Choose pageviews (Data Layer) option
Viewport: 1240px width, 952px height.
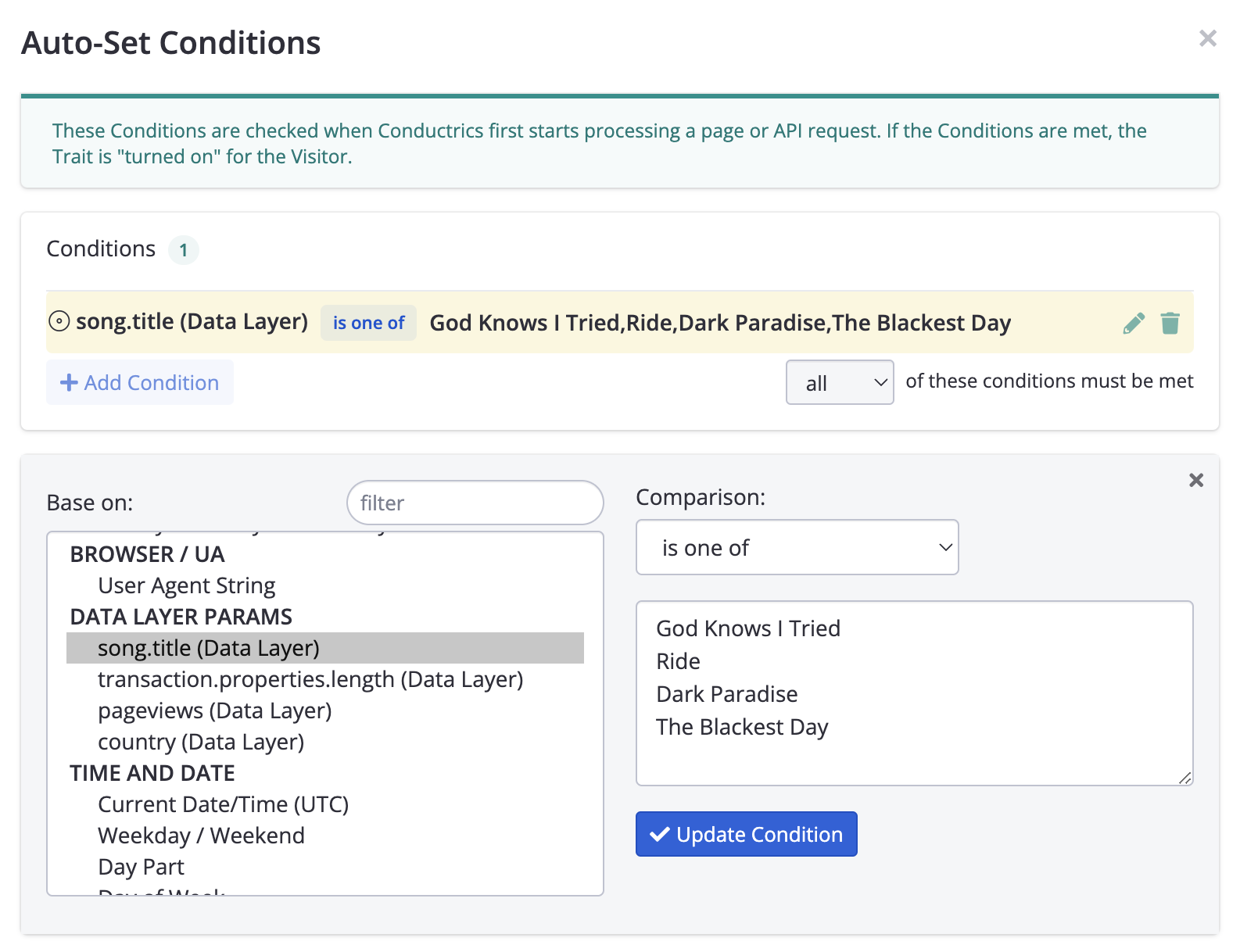[x=214, y=710]
